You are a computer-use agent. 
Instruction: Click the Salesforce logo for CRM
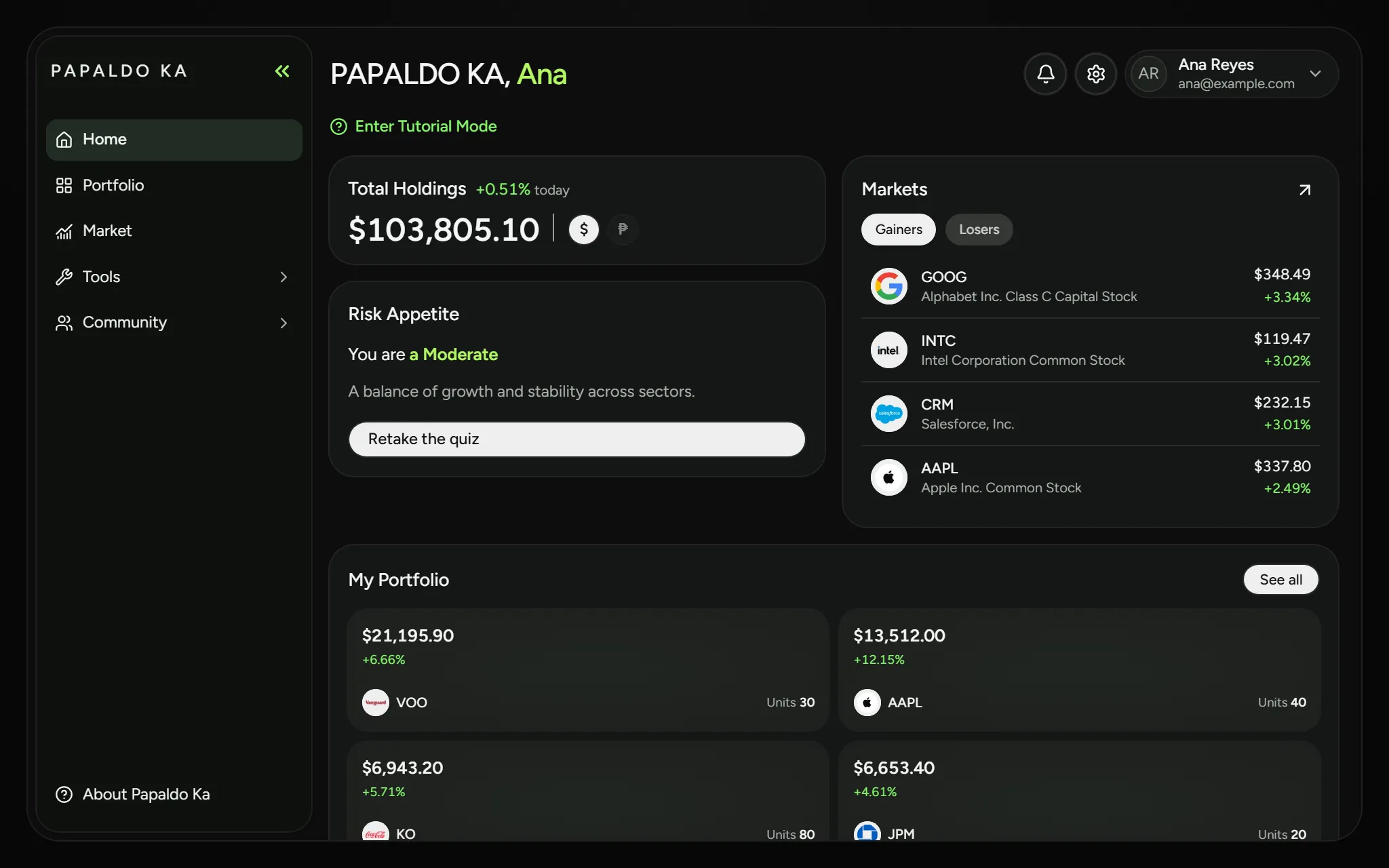click(x=888, y=414)
